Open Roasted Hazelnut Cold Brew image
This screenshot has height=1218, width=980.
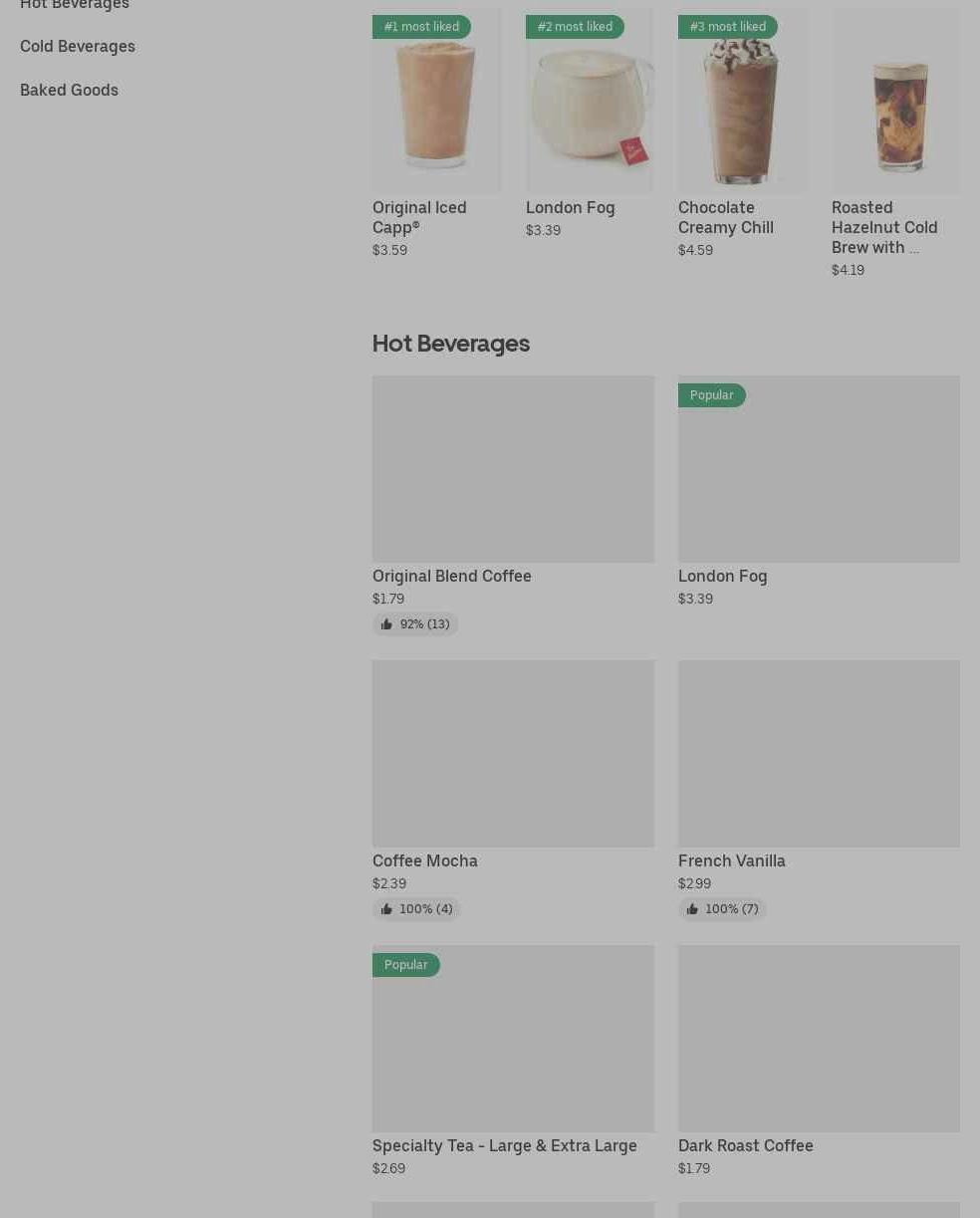[895, 101]
